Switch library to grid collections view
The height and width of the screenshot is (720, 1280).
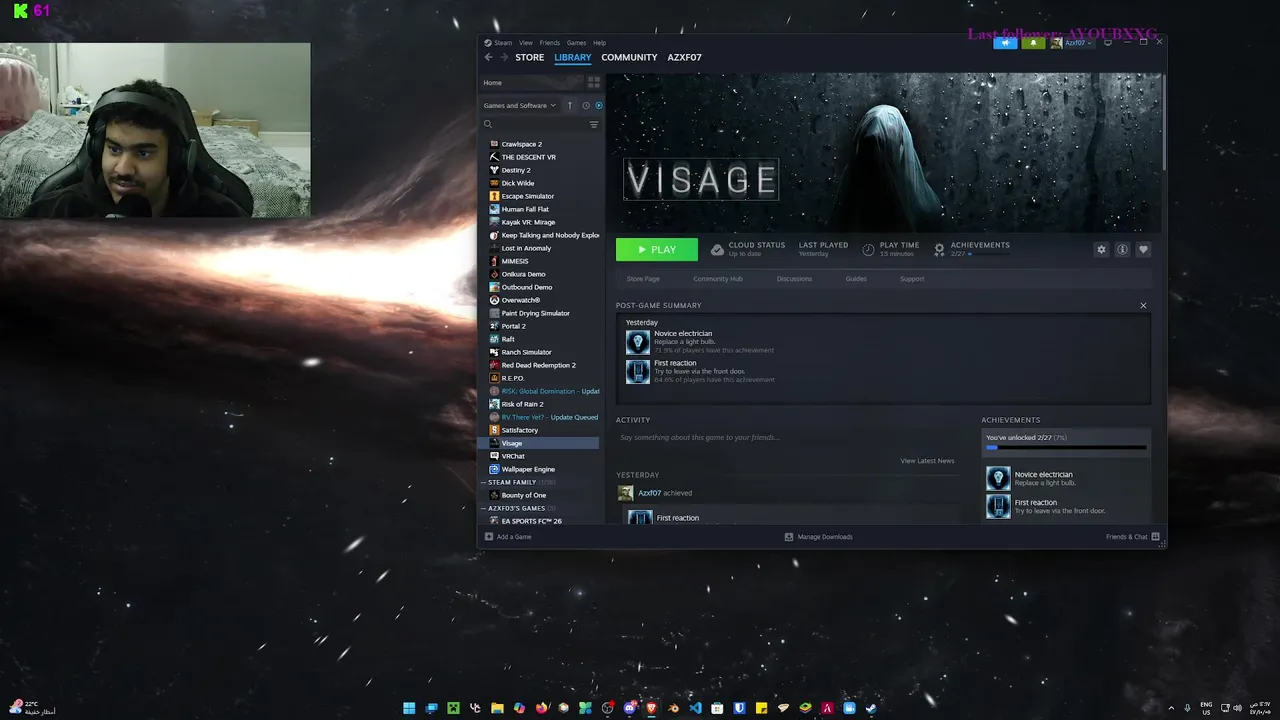point(593,83)
